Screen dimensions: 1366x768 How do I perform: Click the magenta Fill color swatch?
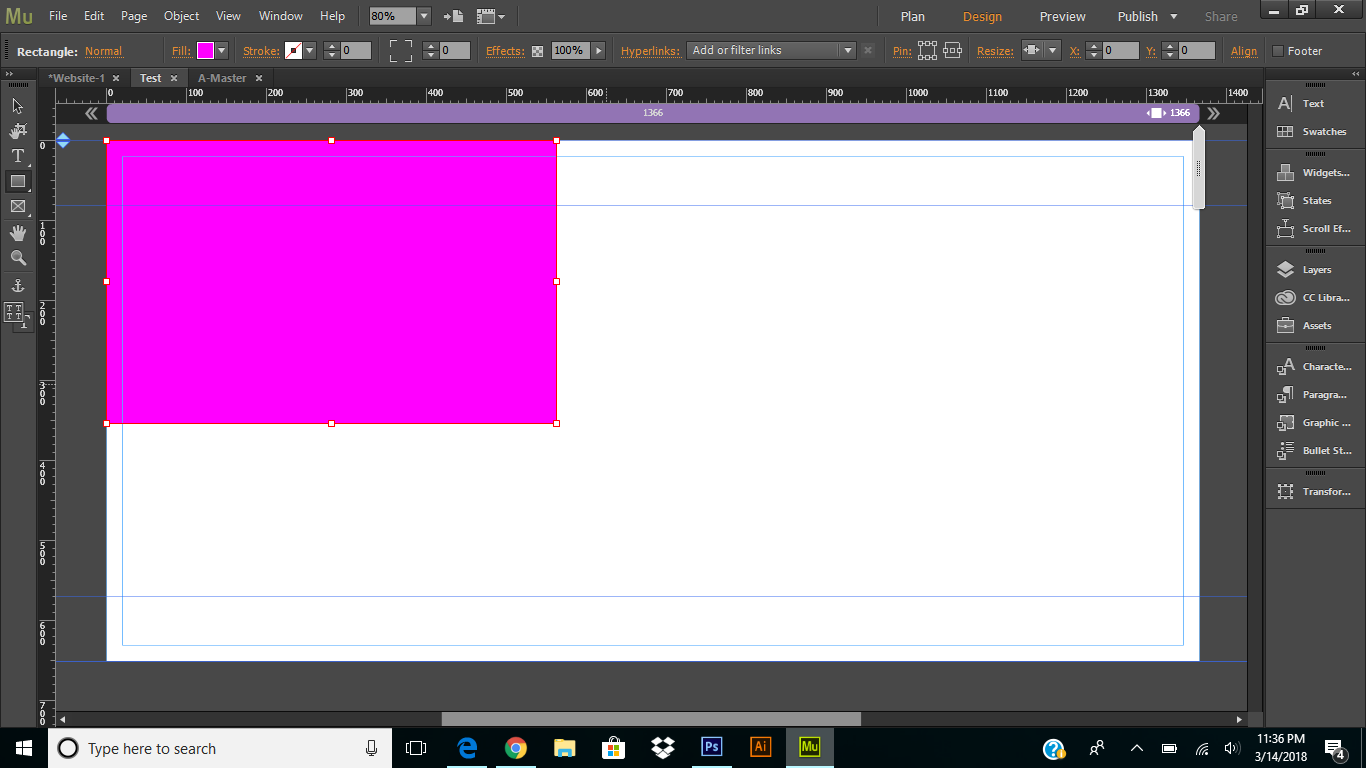pyautogui.click(x=205, y=50)
